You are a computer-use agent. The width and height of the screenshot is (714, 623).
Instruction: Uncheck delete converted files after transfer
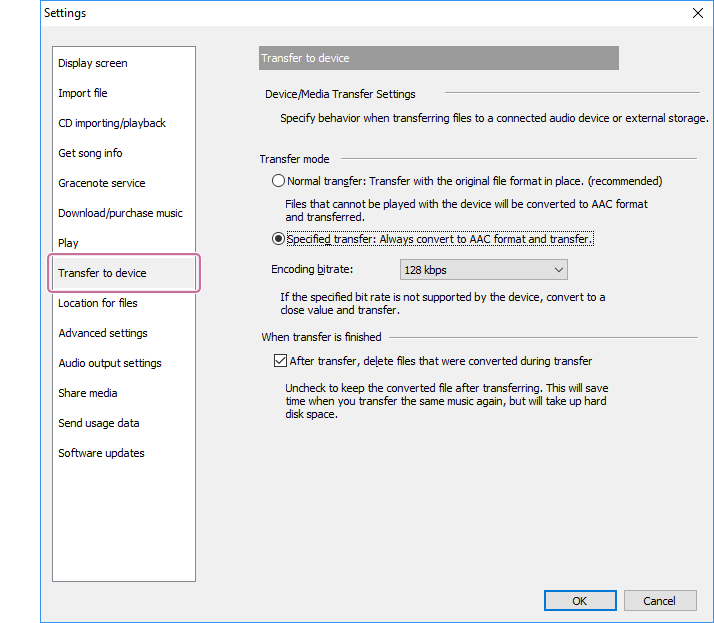pyautogui.click(x=280, y=361)
